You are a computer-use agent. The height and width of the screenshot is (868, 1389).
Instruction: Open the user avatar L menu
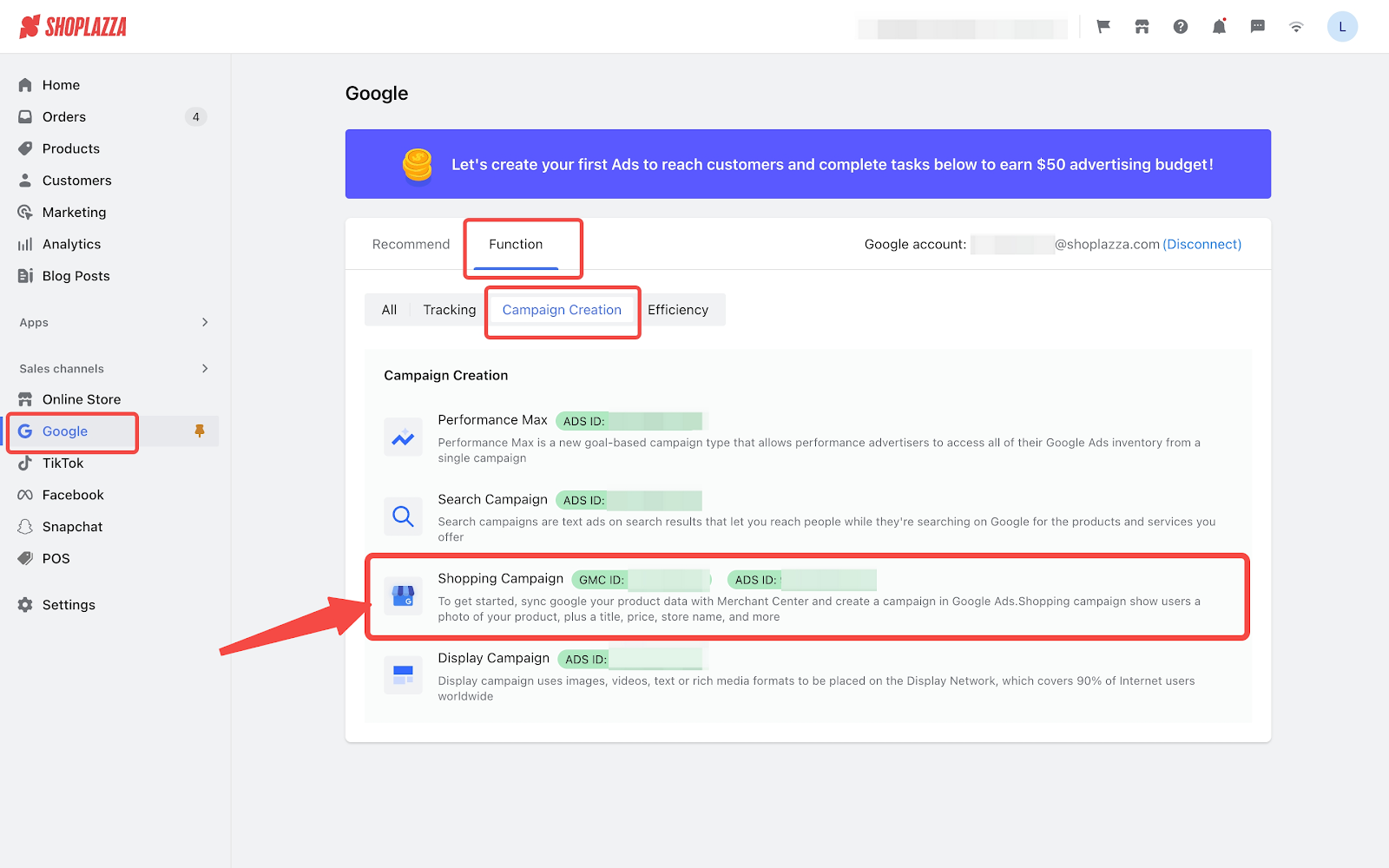click(1342, 27)
